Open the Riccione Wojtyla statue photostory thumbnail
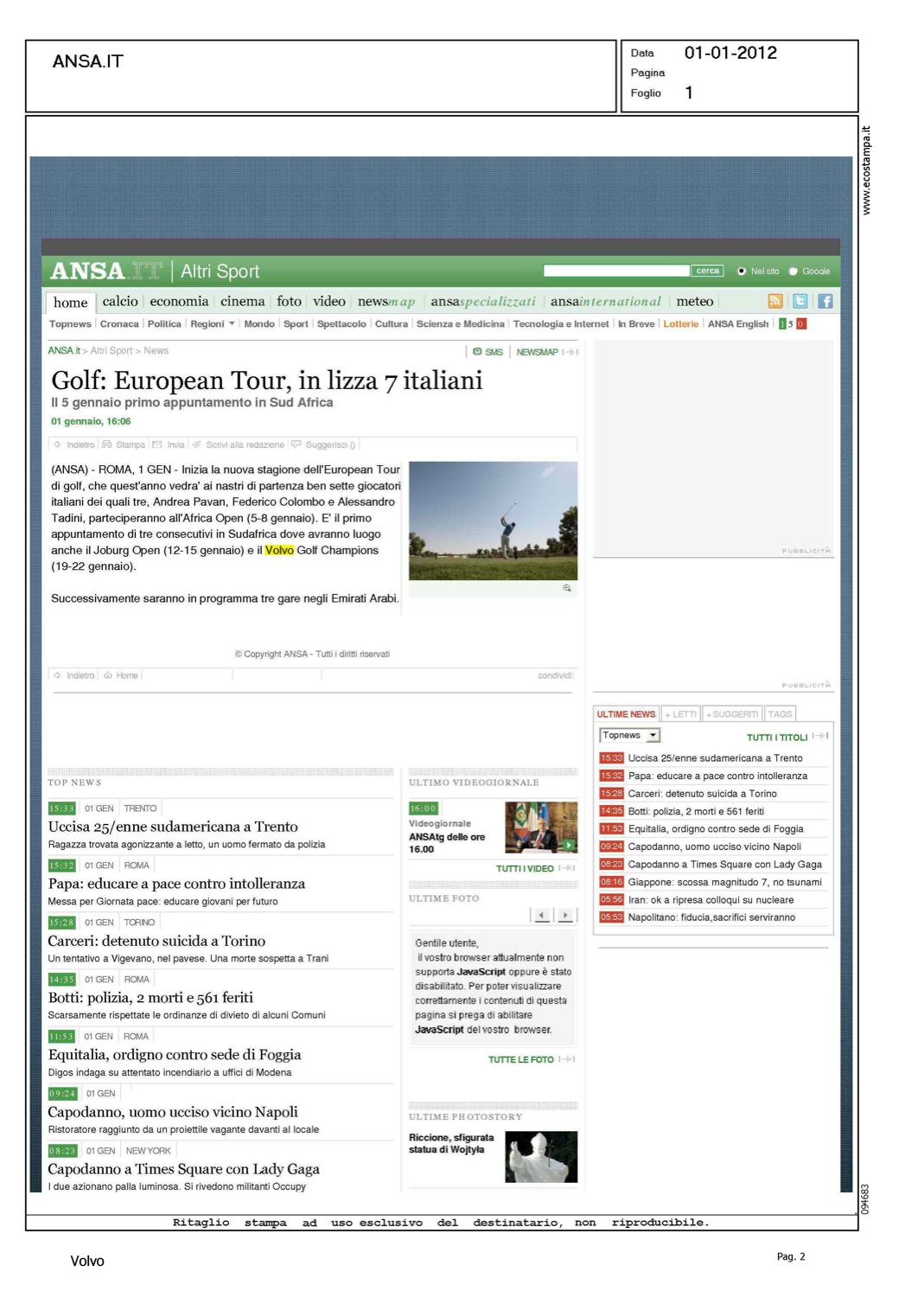Viewport: 924px width, 1297px height. coord(541,1157)
